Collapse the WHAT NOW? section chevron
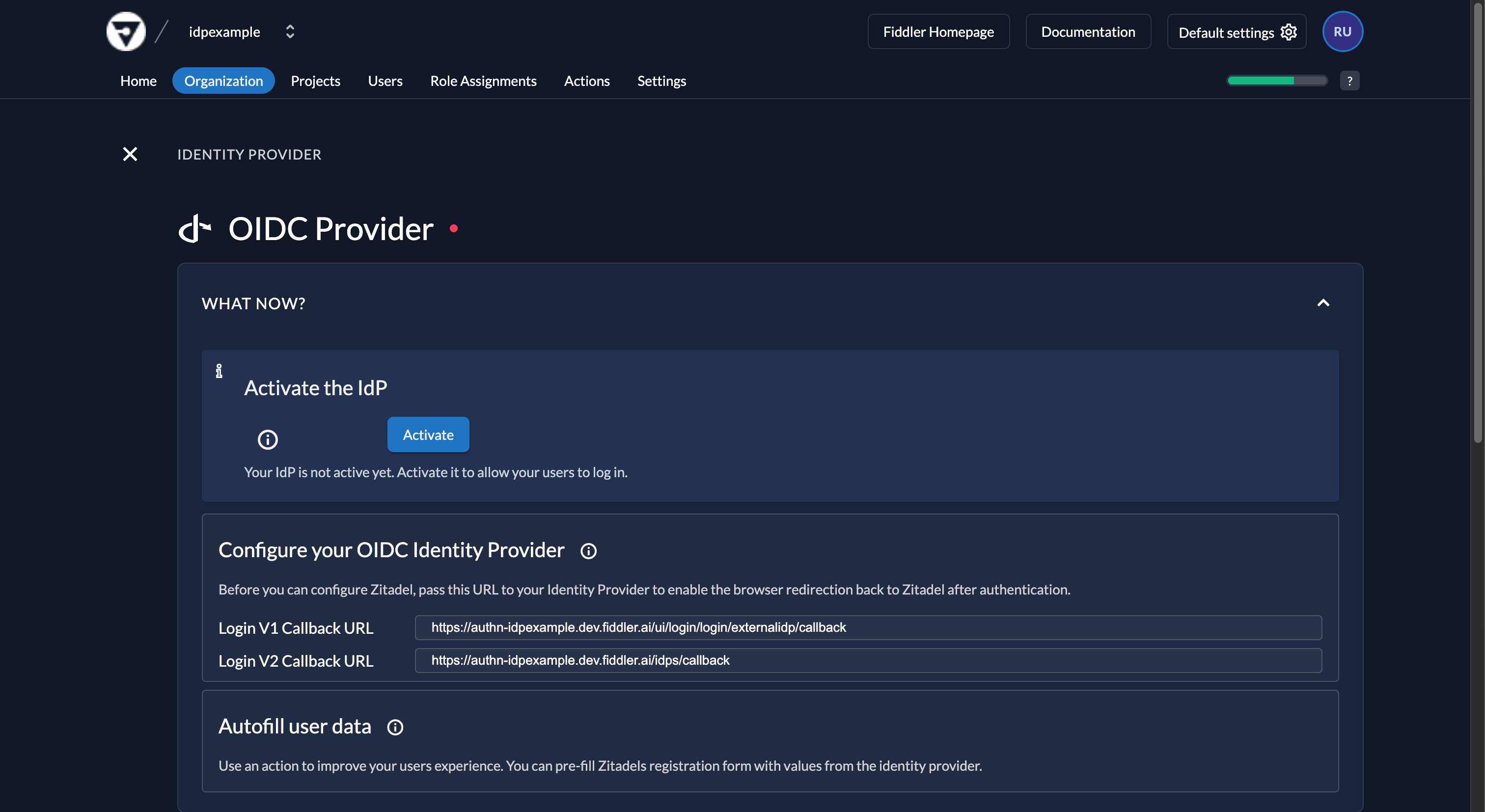The image size is (1485, 812). tap(1323, 303)
